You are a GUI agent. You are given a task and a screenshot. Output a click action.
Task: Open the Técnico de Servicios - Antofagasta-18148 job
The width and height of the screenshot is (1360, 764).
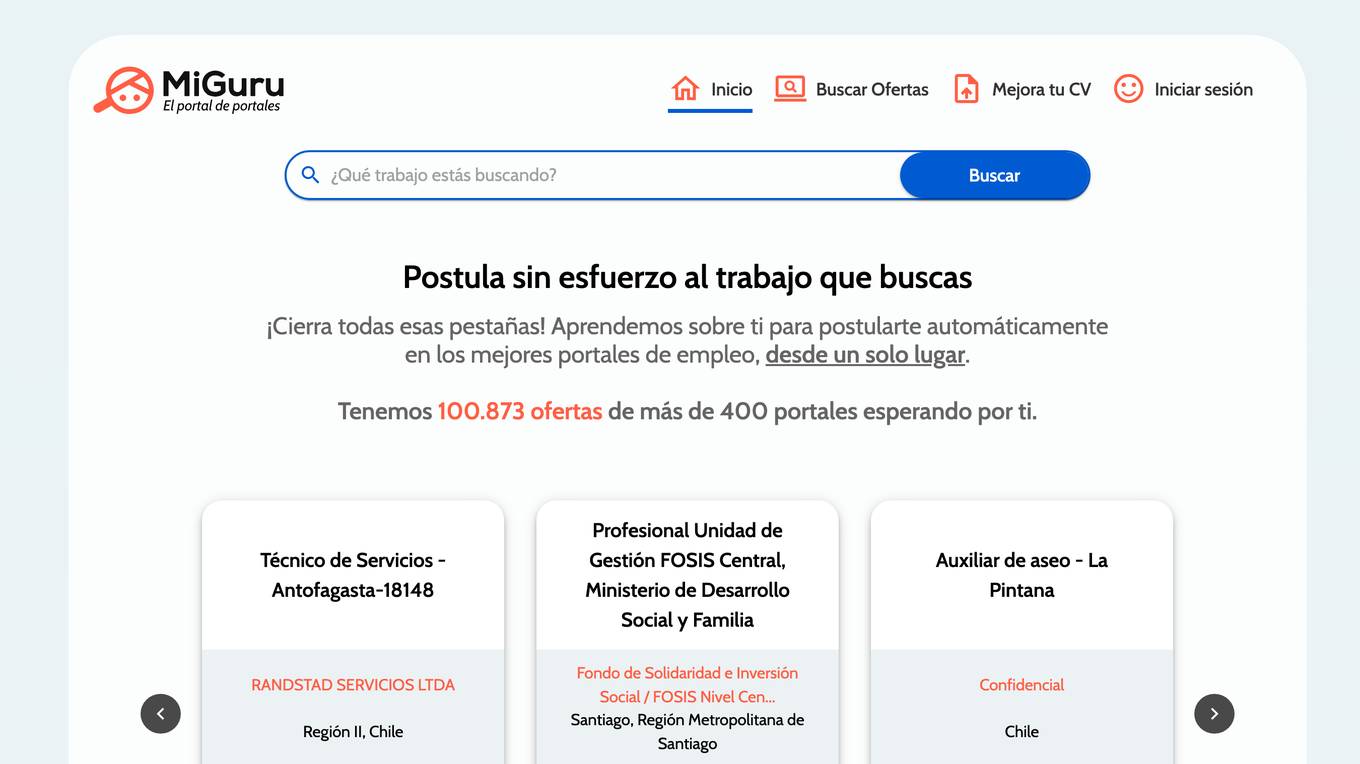353,575
